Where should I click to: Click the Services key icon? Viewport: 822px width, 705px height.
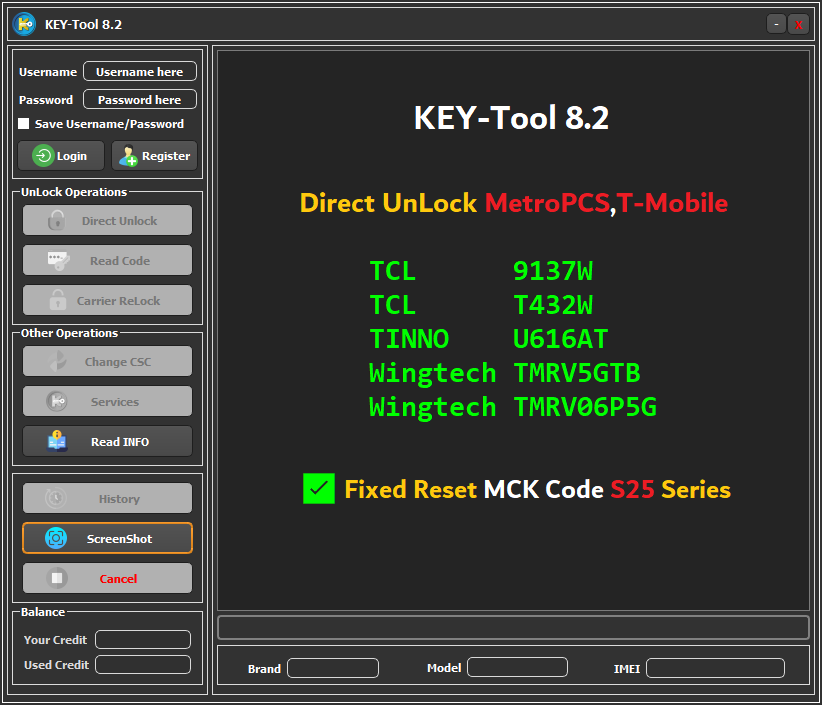pos(57,402)
